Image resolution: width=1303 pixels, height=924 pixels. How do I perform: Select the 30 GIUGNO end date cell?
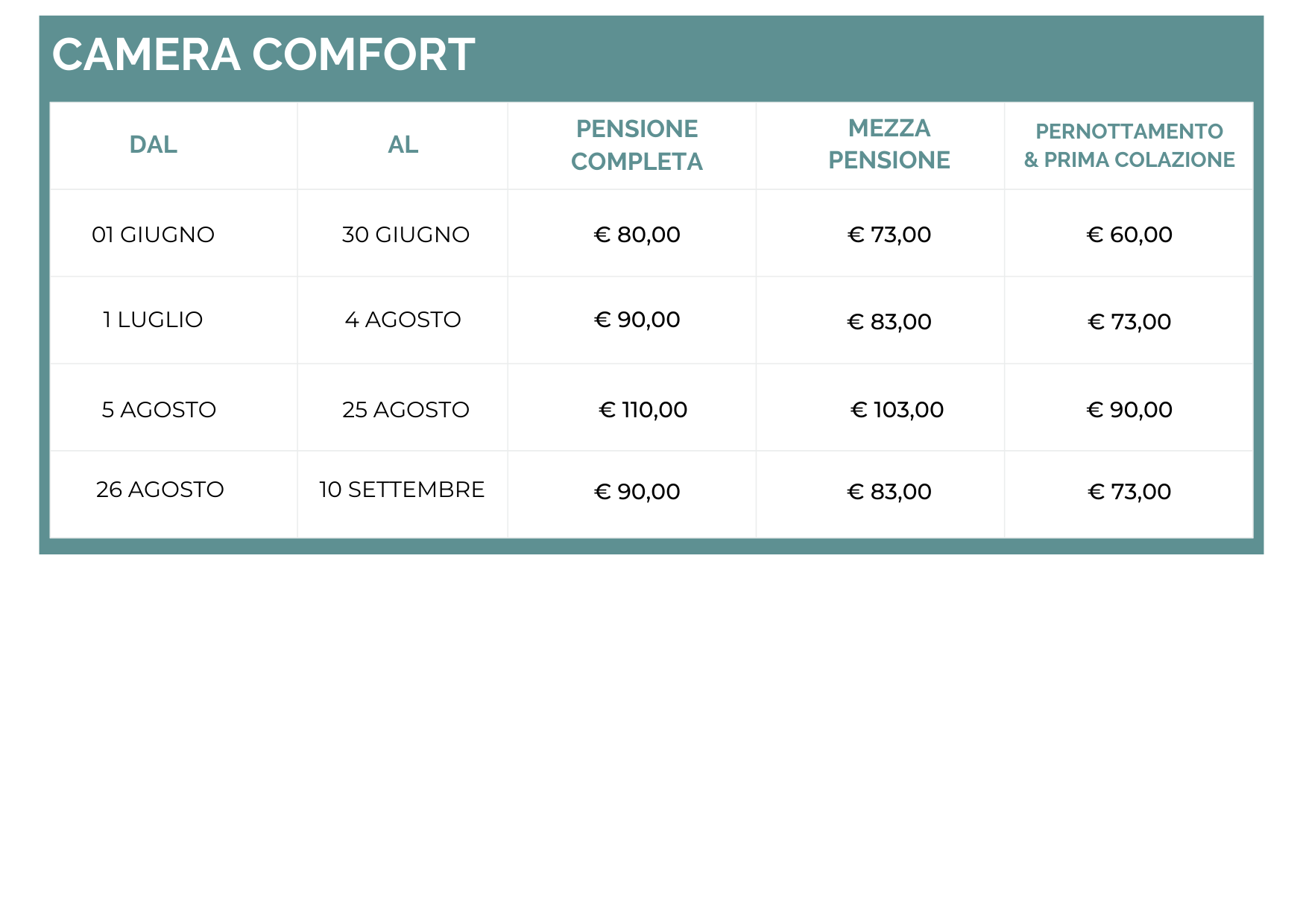(406, 235)
